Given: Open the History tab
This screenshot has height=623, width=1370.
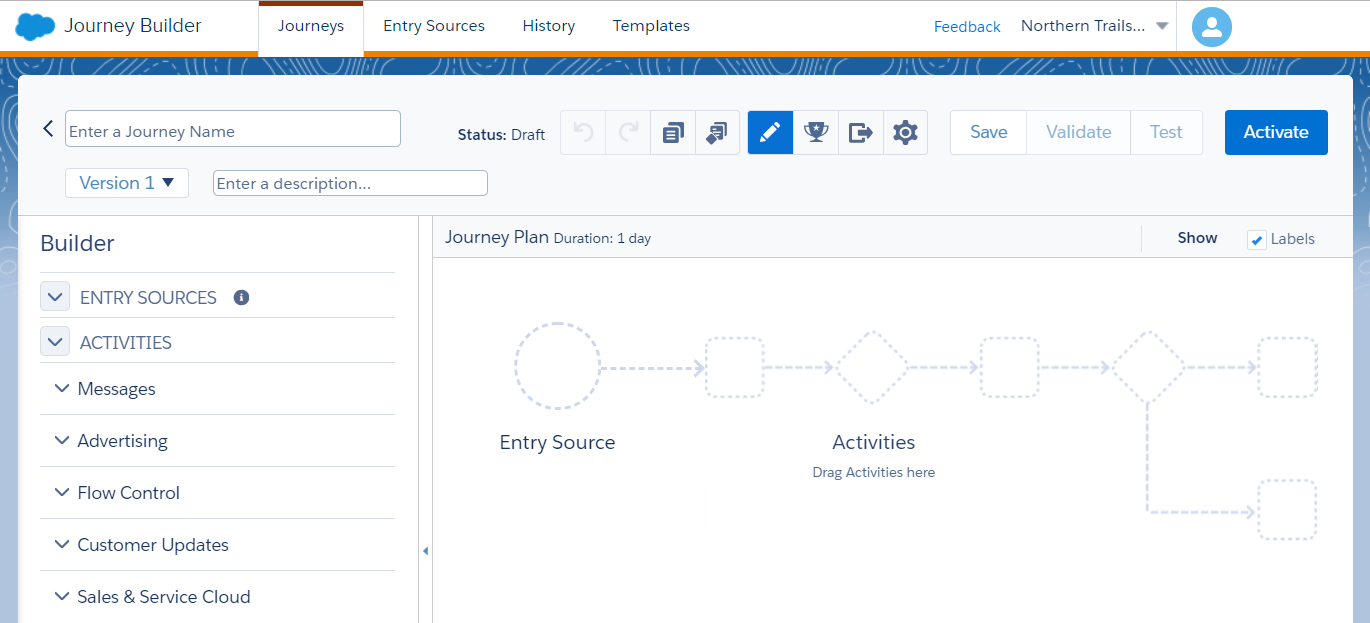Looking at the screenshot, I should 549,26.
